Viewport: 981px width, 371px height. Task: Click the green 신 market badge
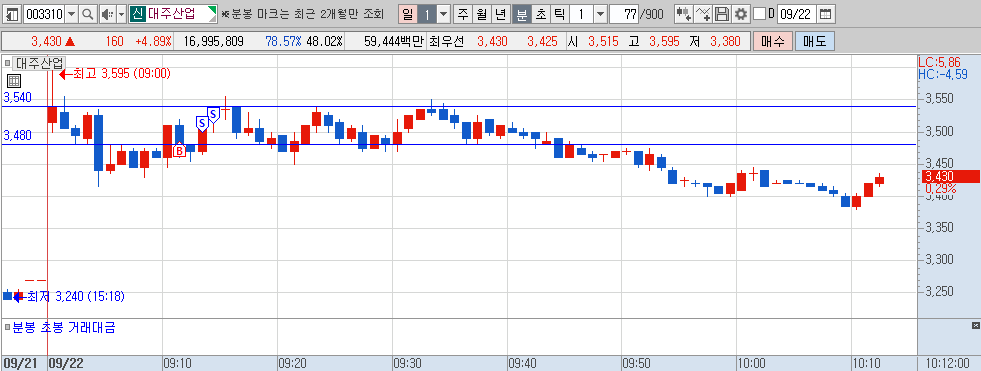[137, 14]
